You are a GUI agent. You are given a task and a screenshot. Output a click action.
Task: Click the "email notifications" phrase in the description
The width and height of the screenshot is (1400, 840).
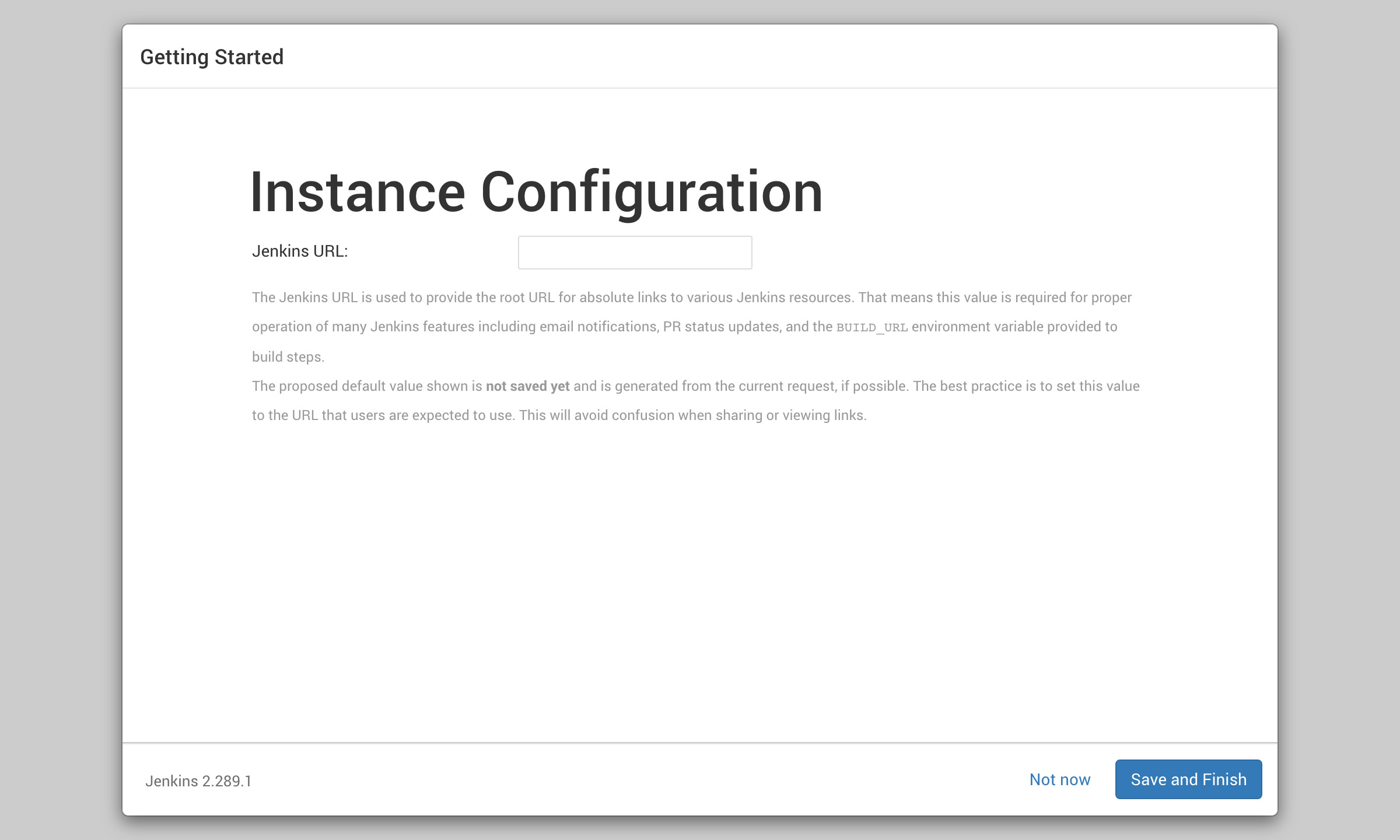coord(598,327)
